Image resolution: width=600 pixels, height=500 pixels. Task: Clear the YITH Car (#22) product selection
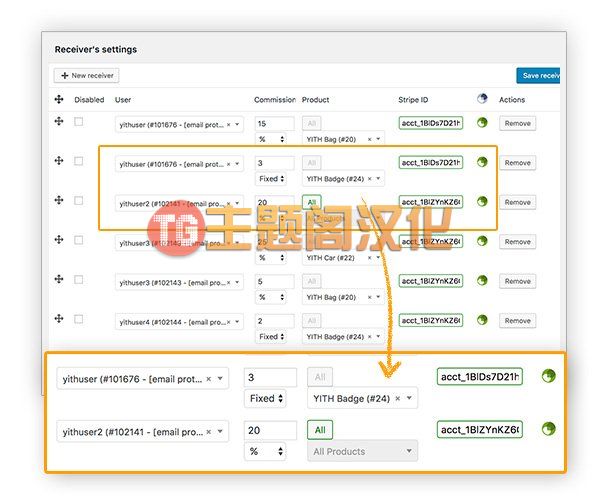[x=369, y=258]
